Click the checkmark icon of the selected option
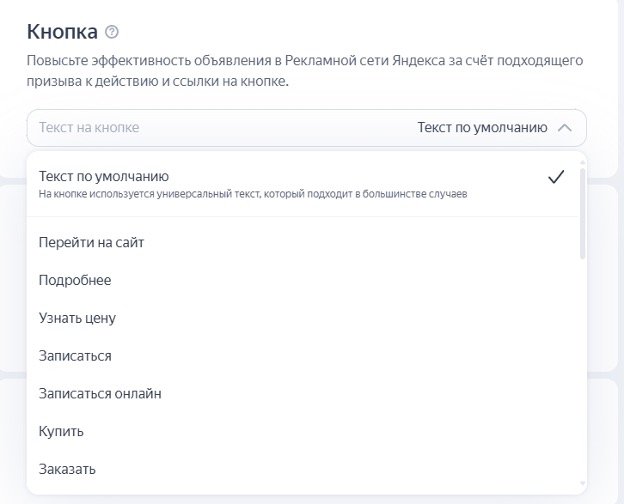624x504 pixels. [x=557, y=177]
